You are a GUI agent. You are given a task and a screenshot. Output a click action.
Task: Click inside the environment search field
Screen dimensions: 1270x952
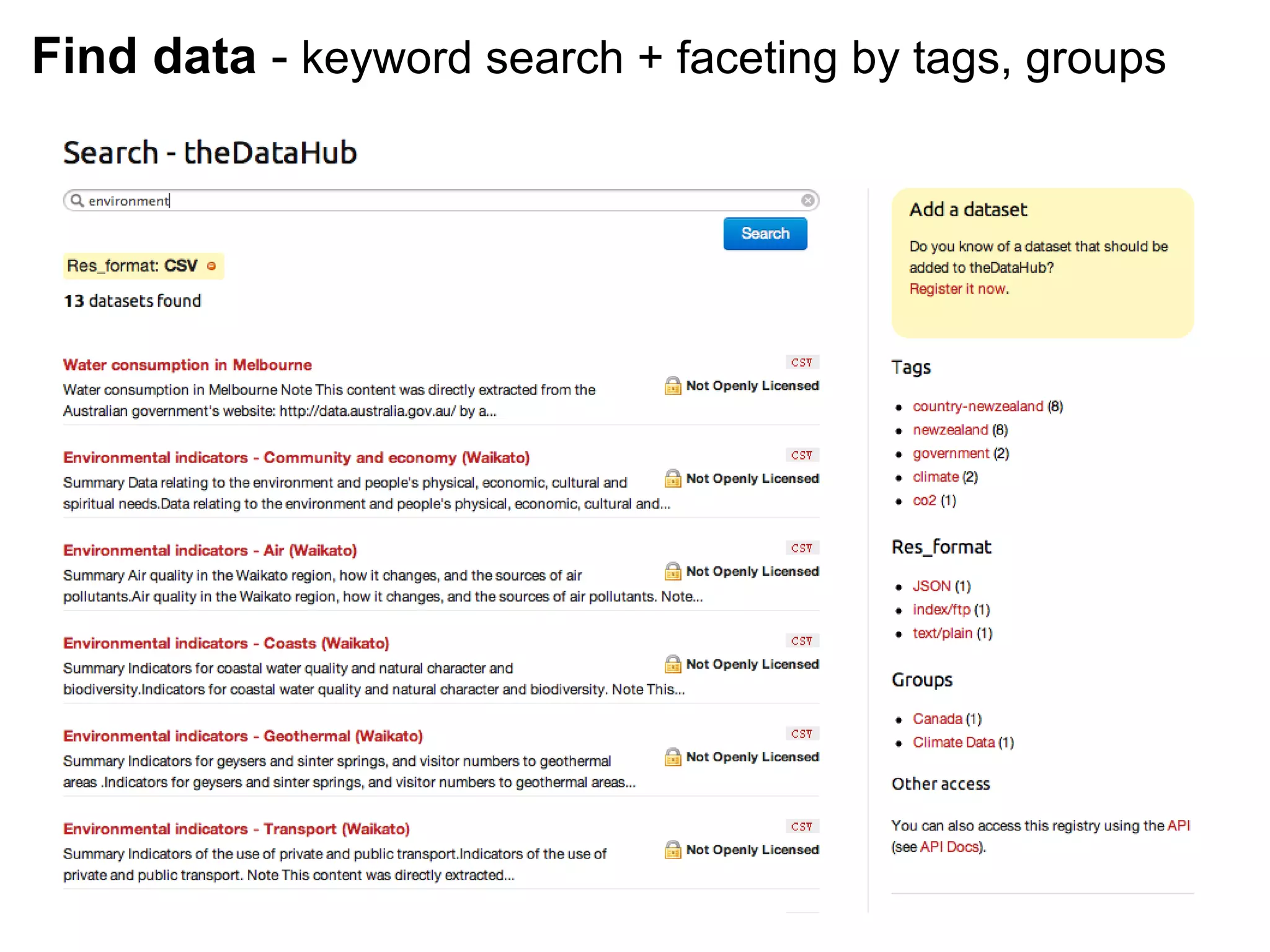434,201
